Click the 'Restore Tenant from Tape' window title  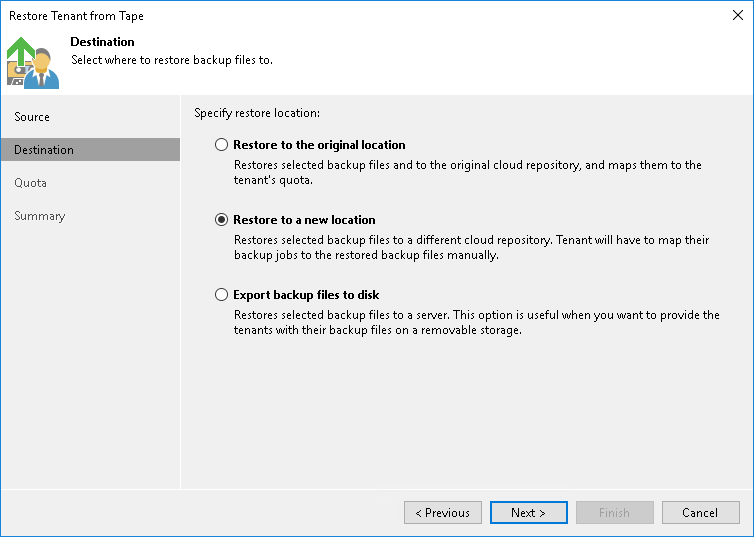[76, 16]
